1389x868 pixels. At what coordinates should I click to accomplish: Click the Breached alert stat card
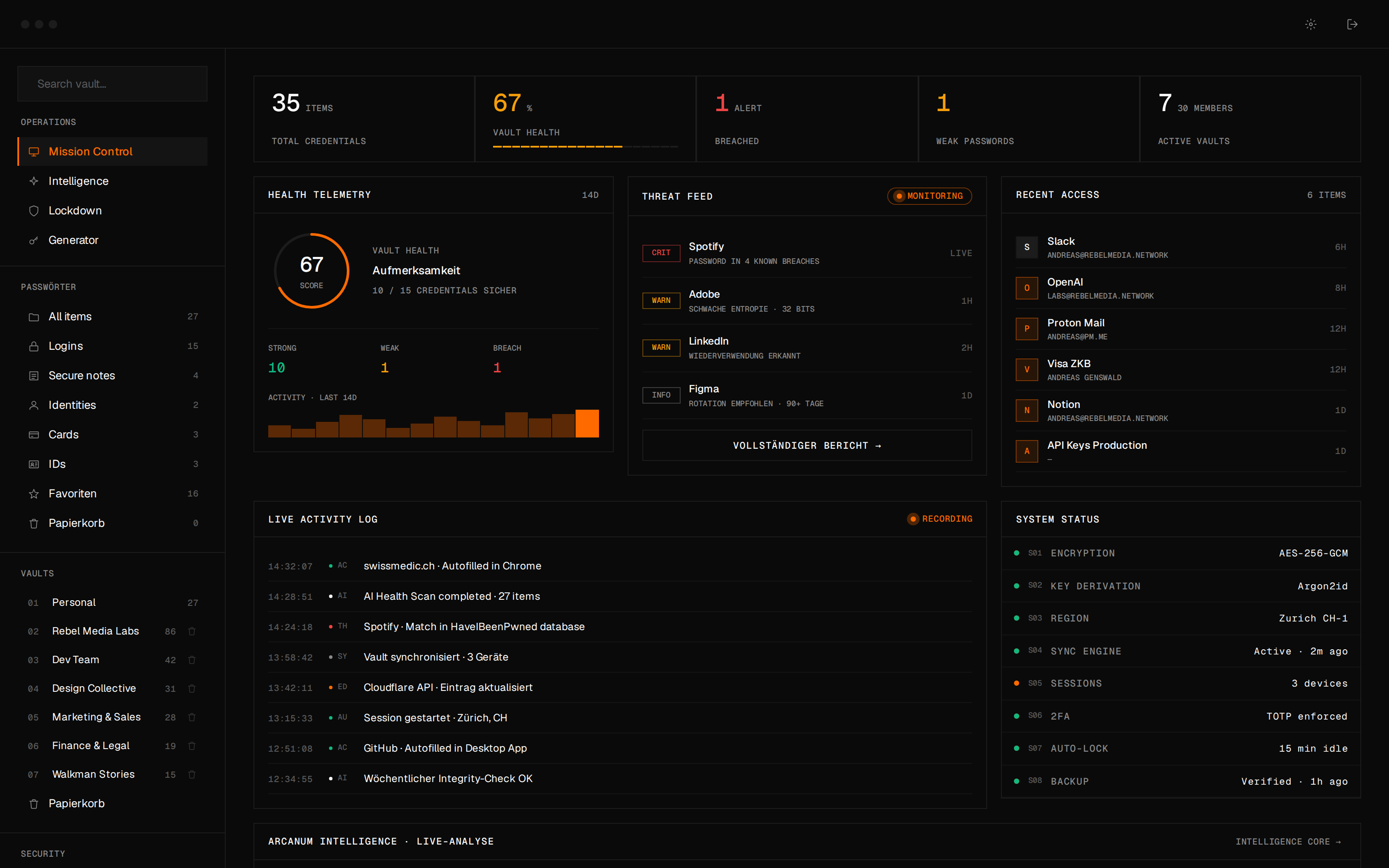(x=807, y=119)
